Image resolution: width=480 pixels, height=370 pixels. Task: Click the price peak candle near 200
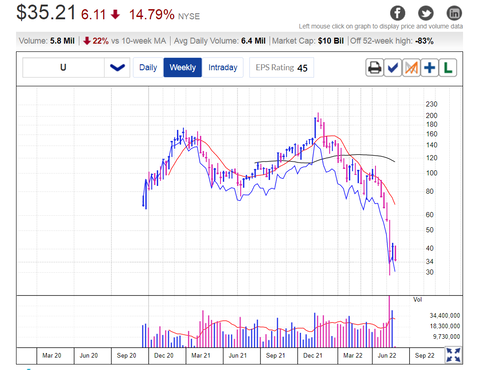click(x=318, y=117)
